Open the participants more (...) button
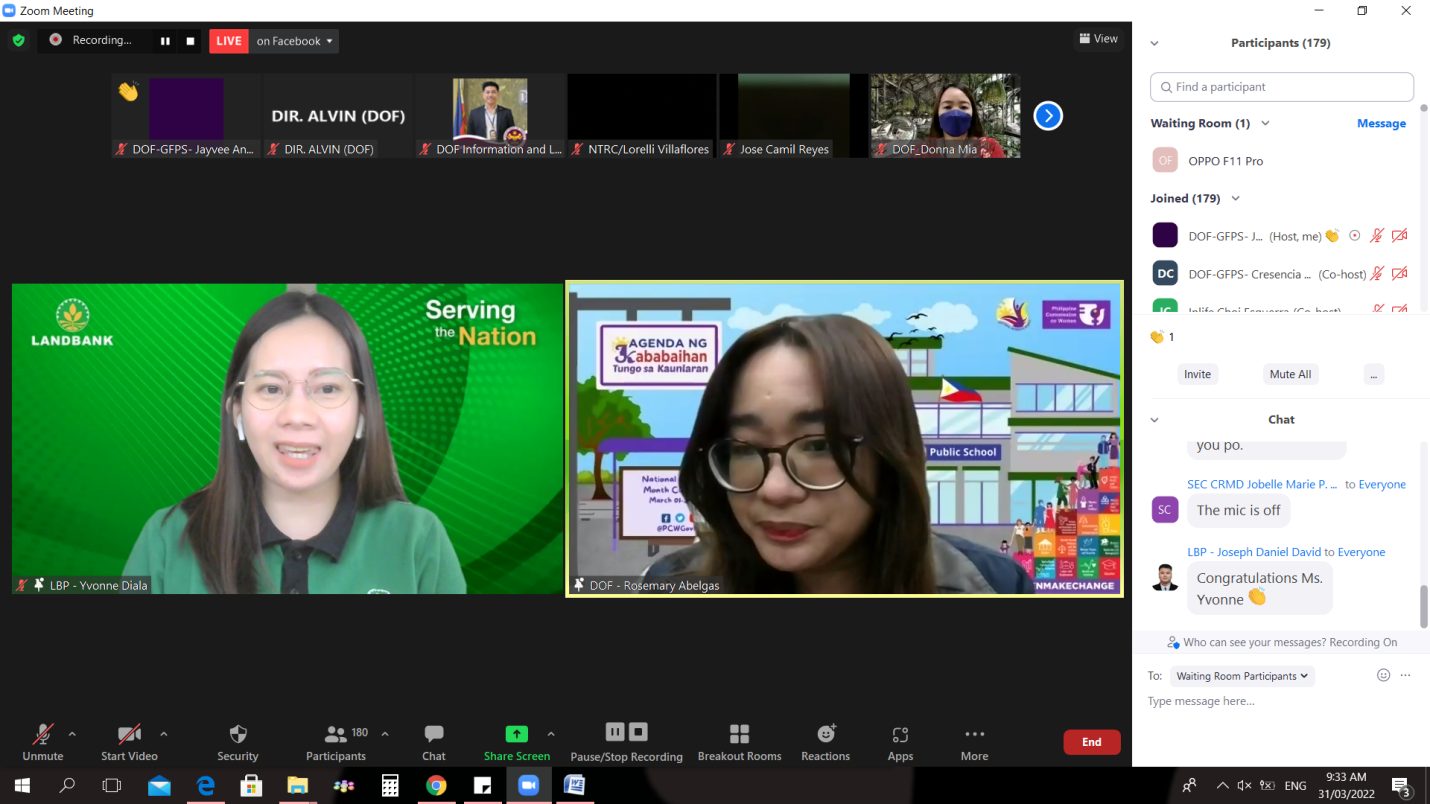Viewport: 1430px width, 804px height. (x=1374, y=374)
